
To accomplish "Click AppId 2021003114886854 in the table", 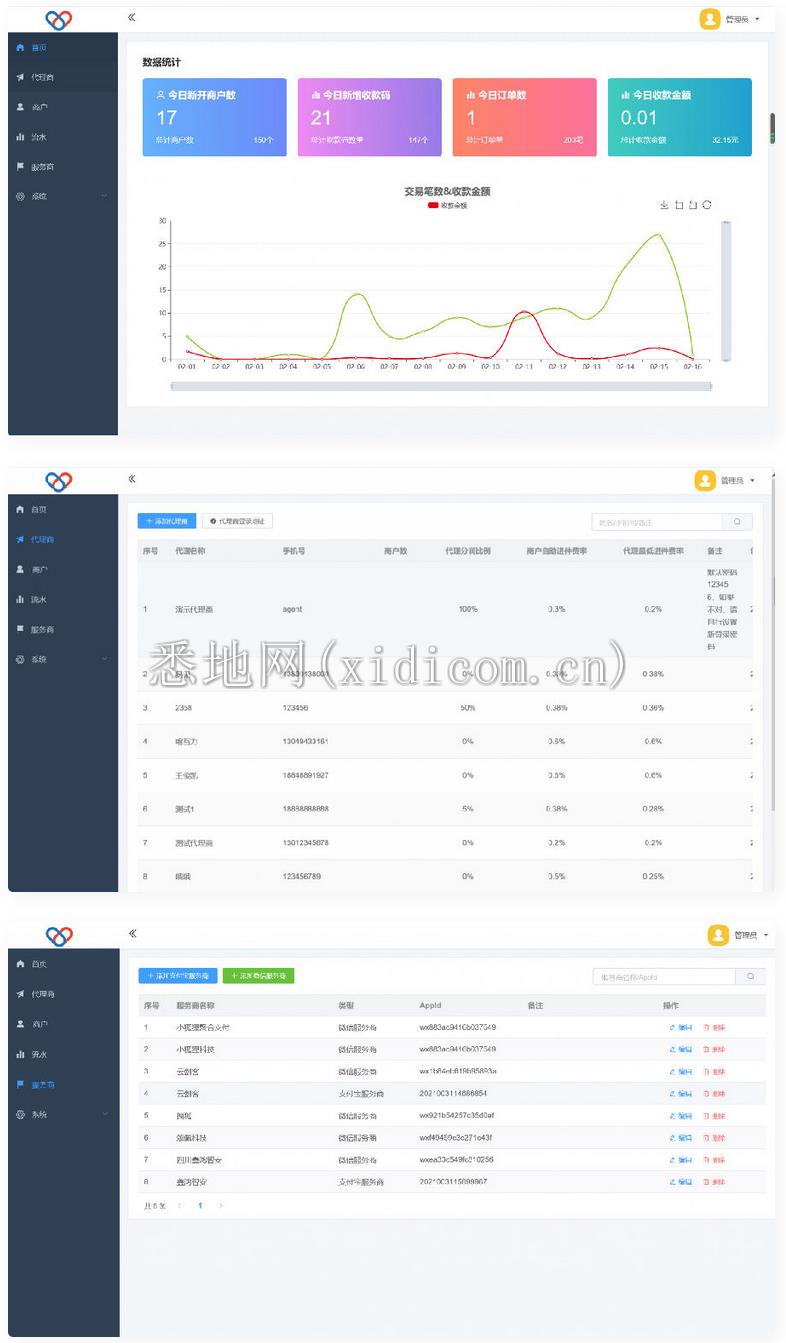I will point(453,1094).
